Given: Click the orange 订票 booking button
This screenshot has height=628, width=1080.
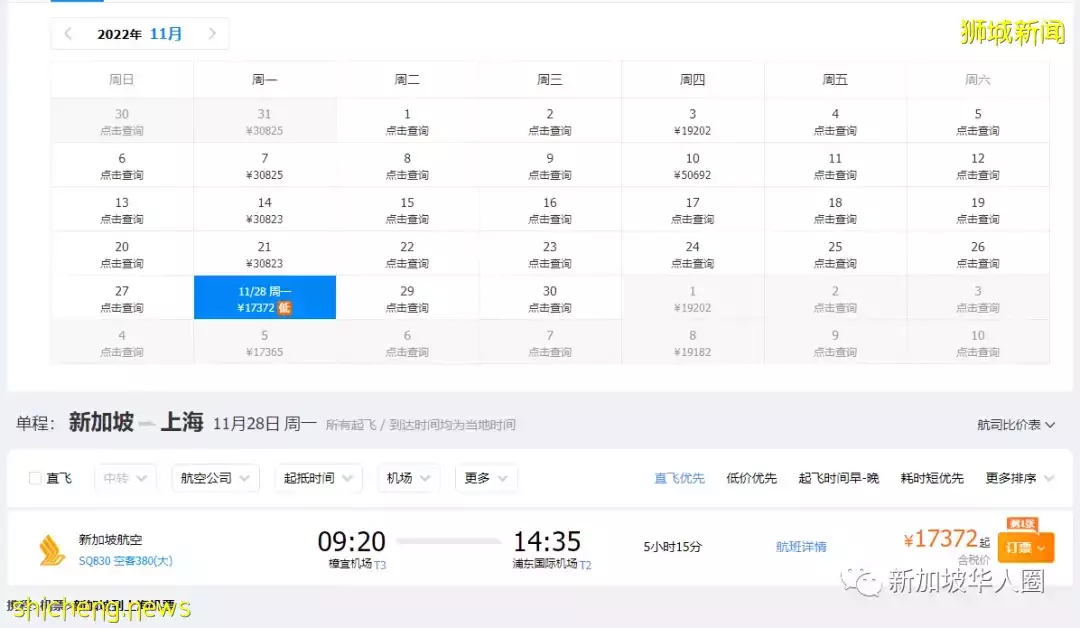Looking at the screenshot, I should click(x=1025, y=548).
